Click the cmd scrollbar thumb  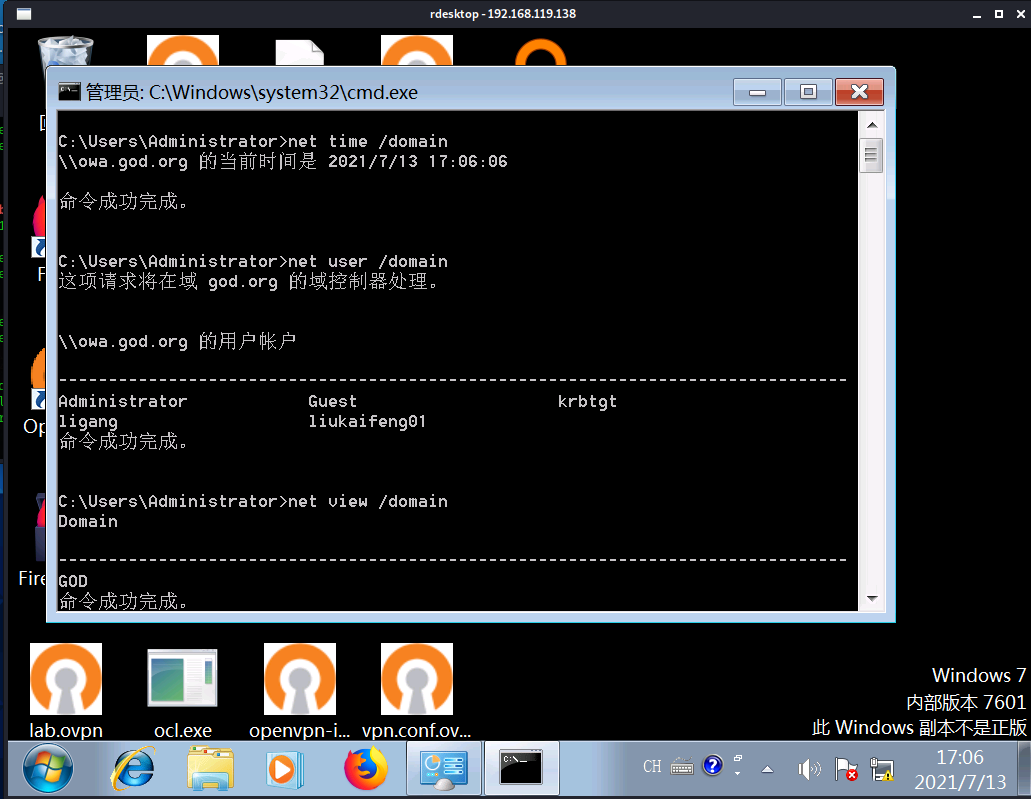pyautogui.click(x=871, y=155)
